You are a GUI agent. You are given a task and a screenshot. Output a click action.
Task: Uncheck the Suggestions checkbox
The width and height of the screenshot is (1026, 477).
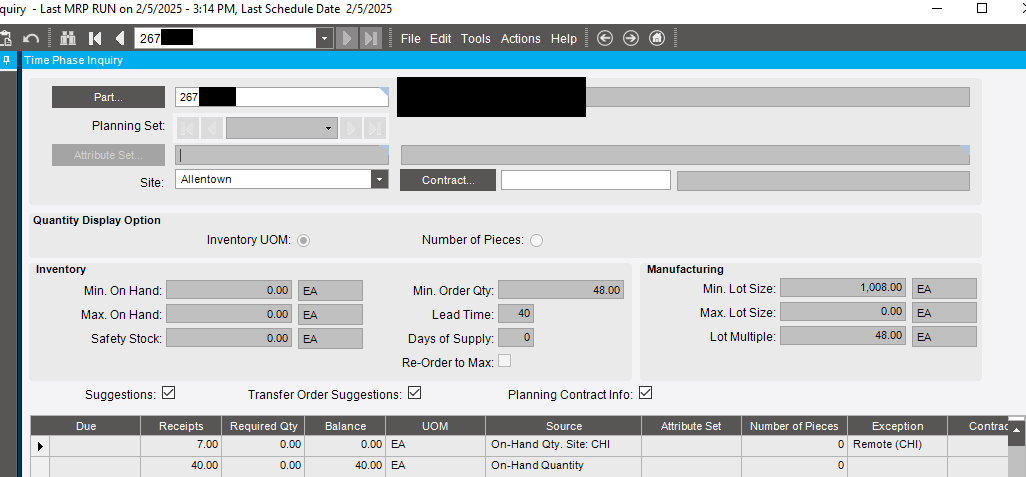tap(169, 393)
